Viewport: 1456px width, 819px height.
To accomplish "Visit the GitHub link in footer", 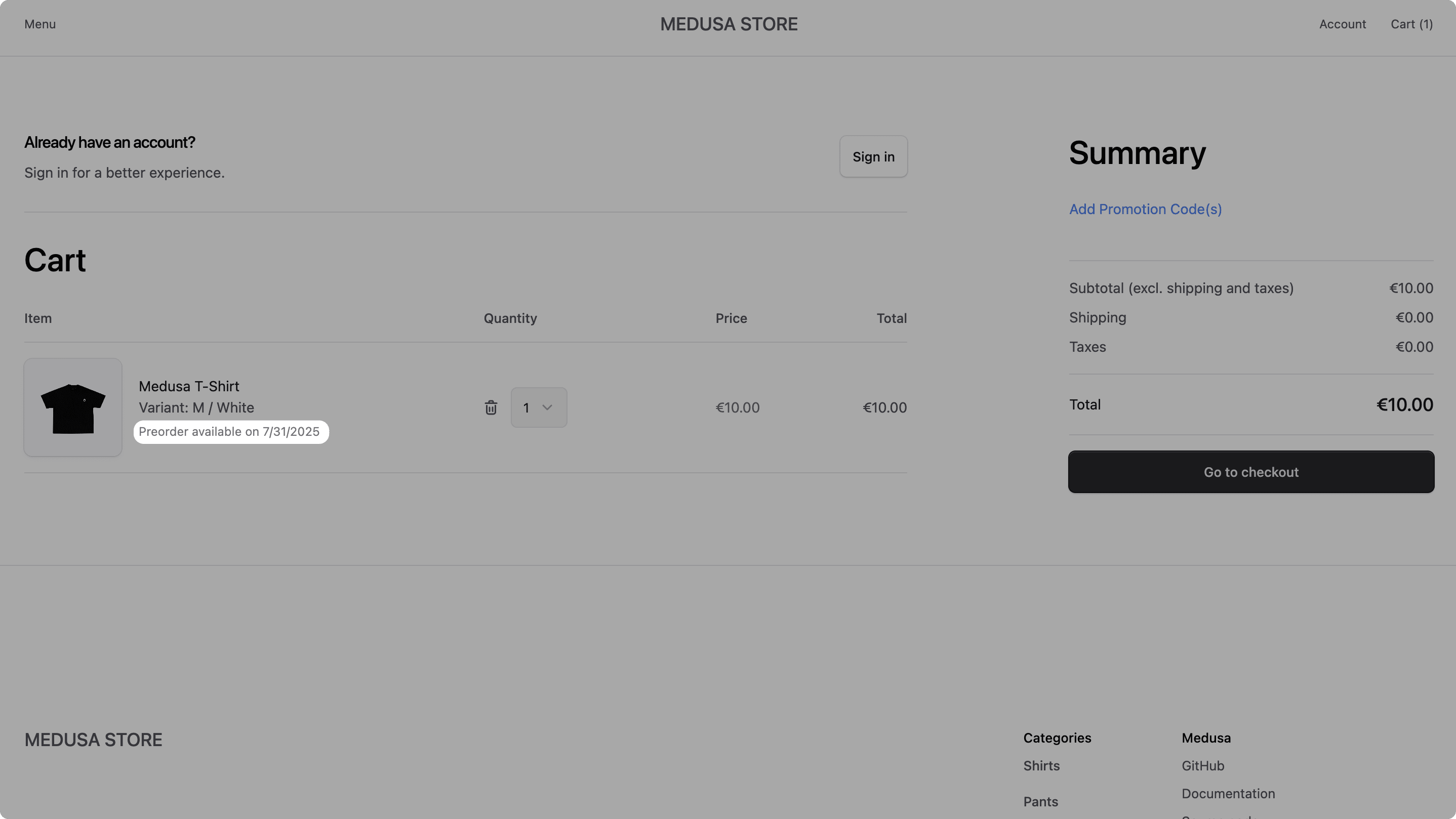I will click(x=1203, y=766).
